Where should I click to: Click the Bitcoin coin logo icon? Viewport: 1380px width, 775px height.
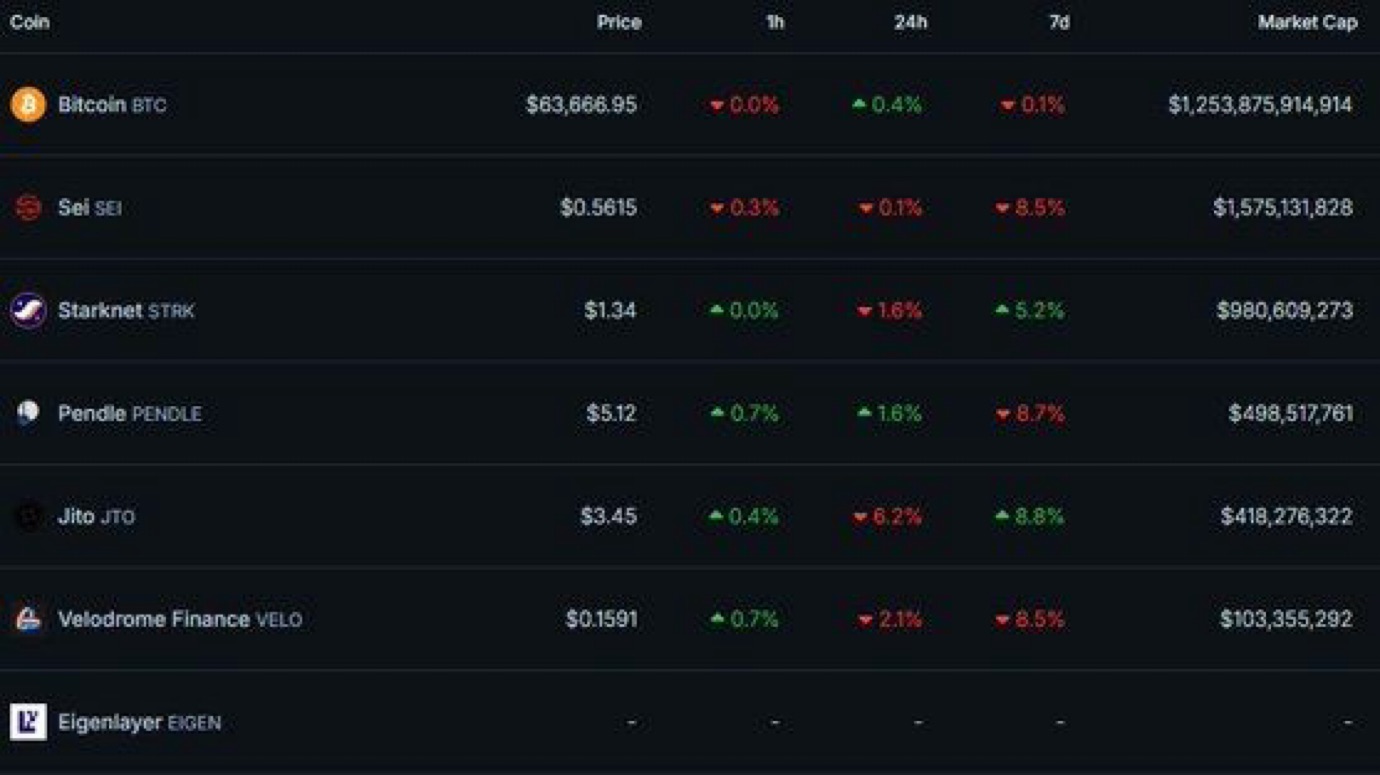coord(28,105)
